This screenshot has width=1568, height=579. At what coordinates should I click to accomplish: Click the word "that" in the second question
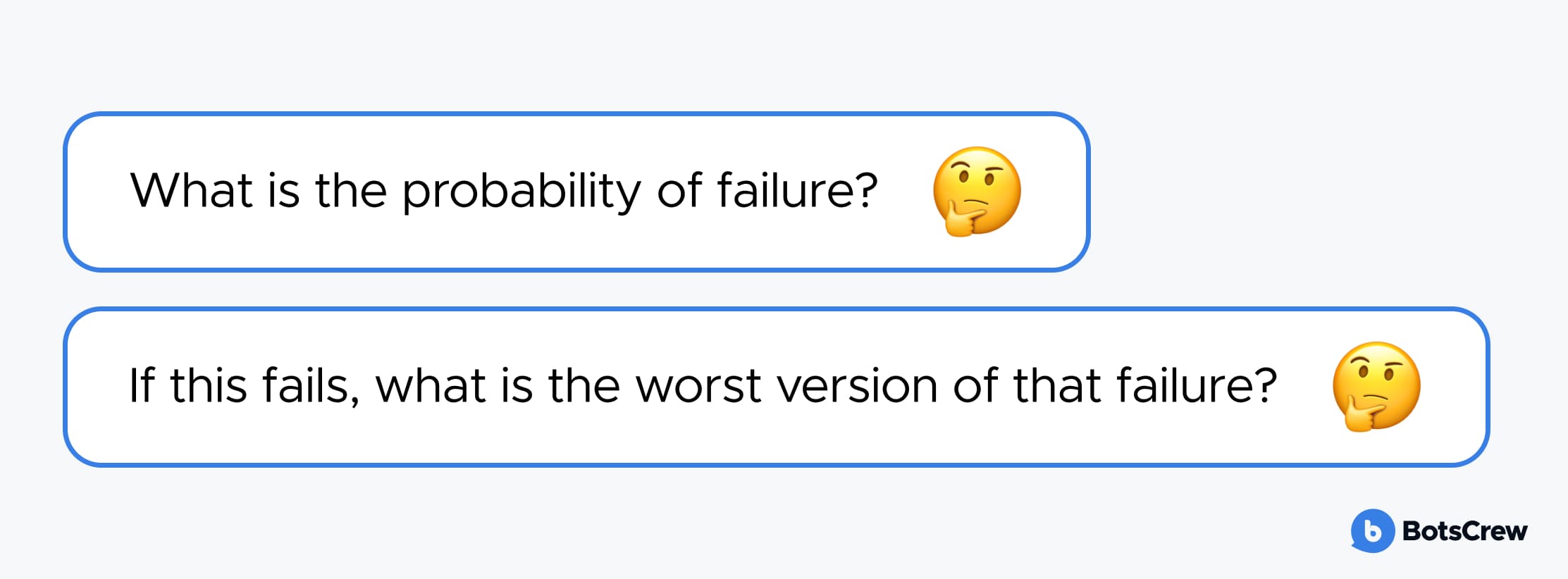(x=1056, y=386)
